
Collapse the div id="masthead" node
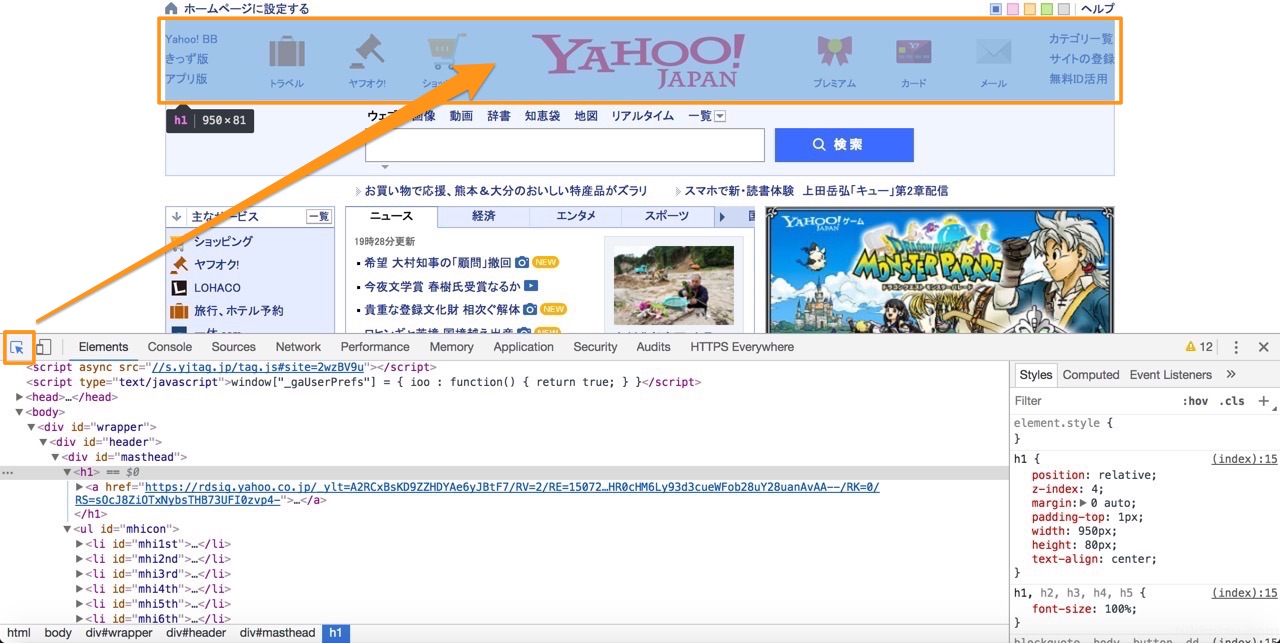pos(55,457)
